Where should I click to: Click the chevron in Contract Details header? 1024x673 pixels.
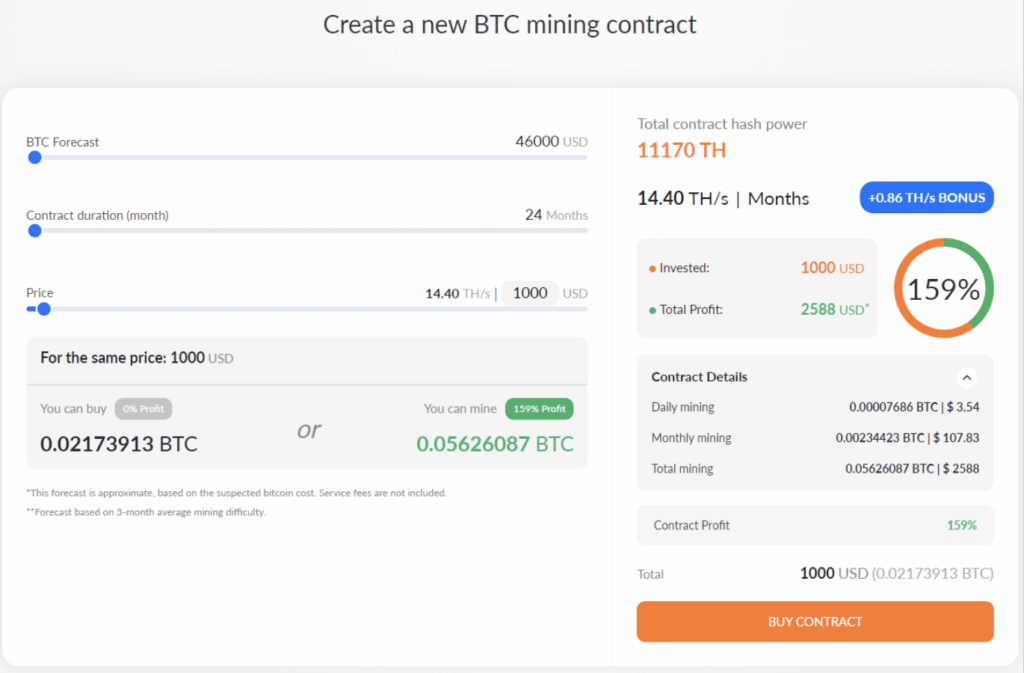tap(966, 377)
